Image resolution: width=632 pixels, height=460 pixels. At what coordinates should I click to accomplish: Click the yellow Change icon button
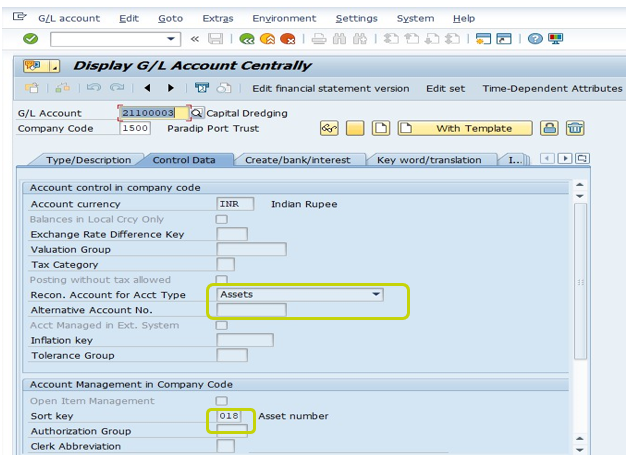(355, 129)
